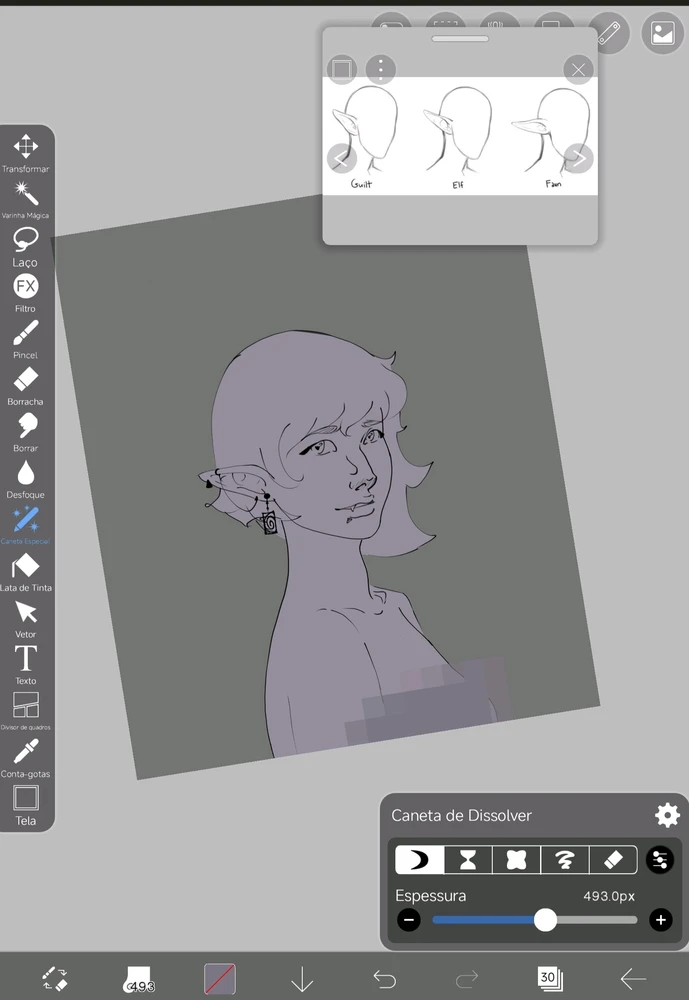This screenshot has height=1000, width=689.
Task: Select the hourglass dissolve pen mode
Action: (x=468, y=860)
